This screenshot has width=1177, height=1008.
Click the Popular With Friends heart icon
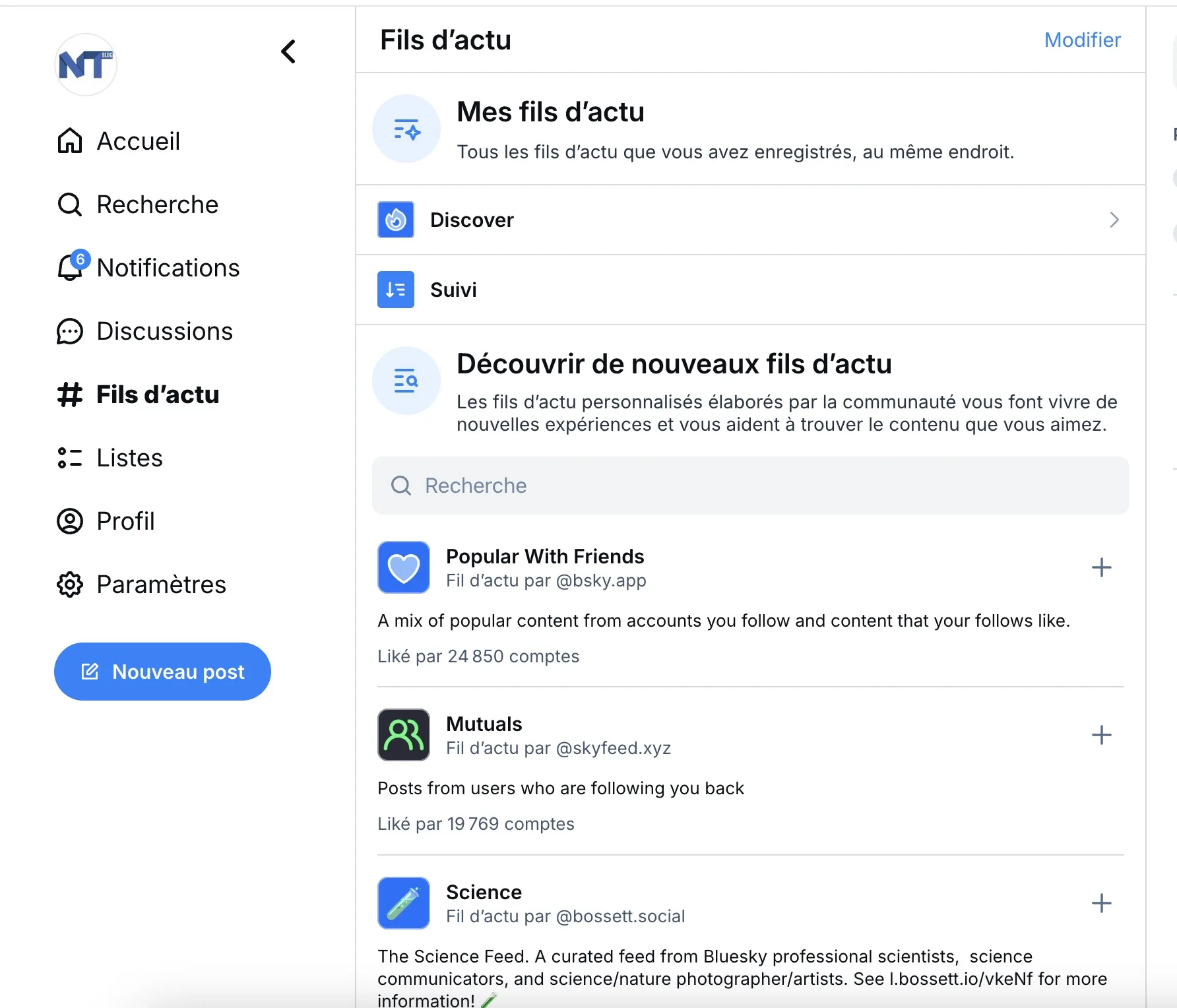(403, 567)
